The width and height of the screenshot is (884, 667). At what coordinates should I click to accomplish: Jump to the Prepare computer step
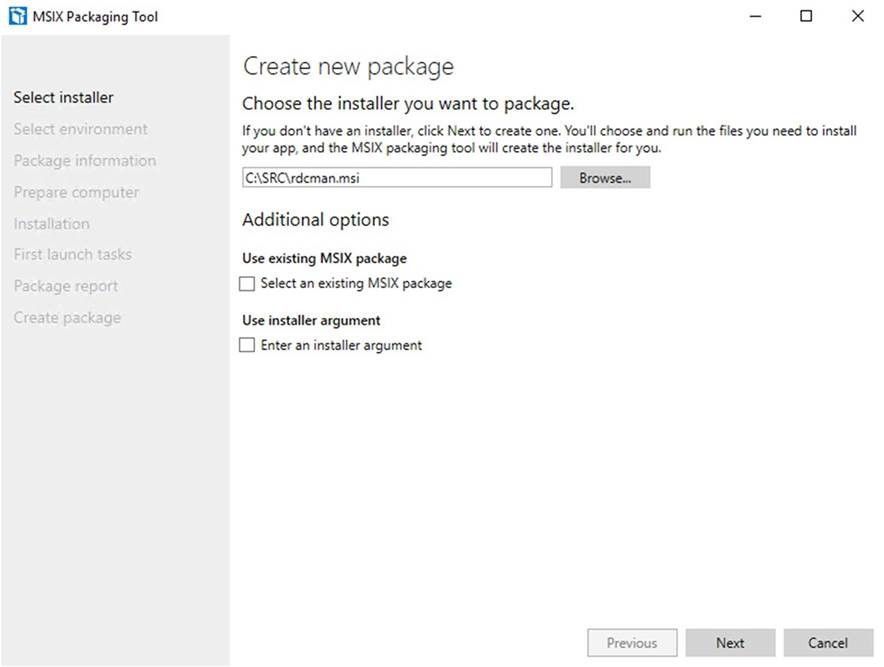76,192
